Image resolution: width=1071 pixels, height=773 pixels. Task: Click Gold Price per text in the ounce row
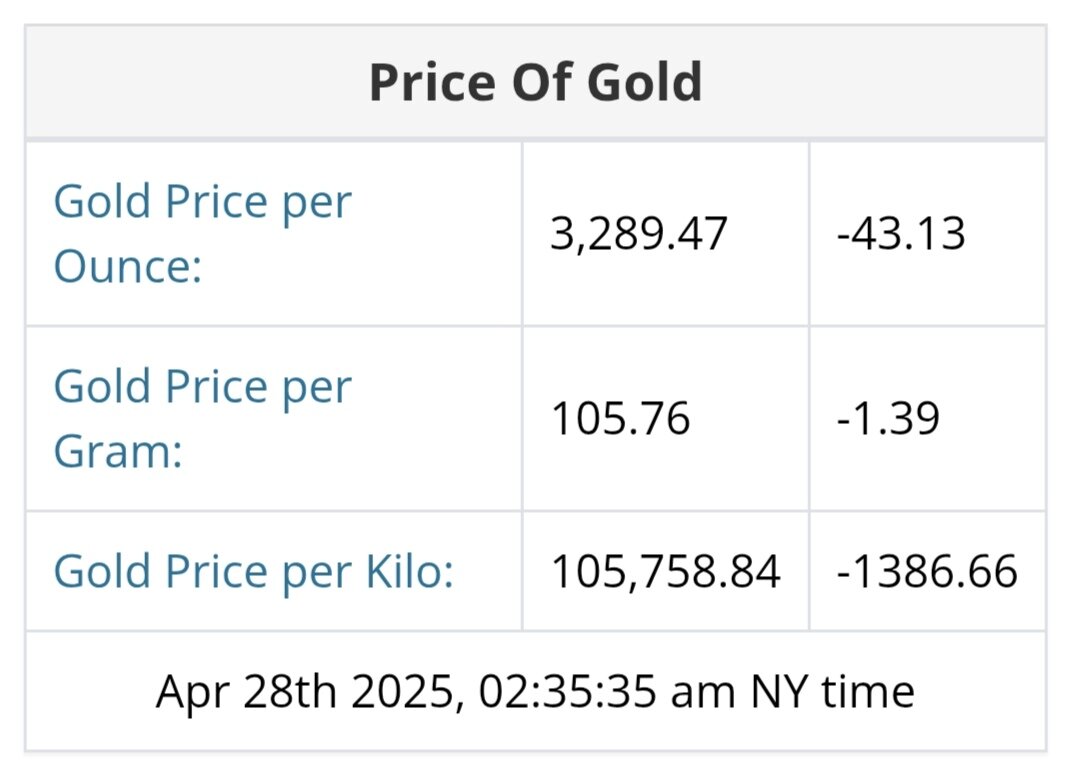pyautogui.click(x=202, y=202)
